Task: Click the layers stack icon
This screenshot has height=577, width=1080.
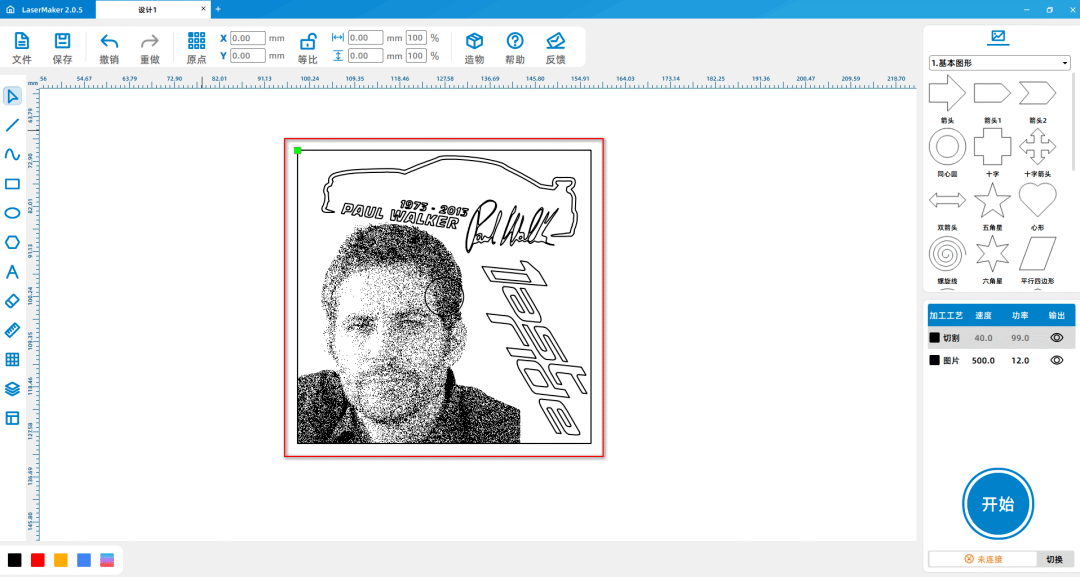Action: pyautogui.click(x=12, y=389)
